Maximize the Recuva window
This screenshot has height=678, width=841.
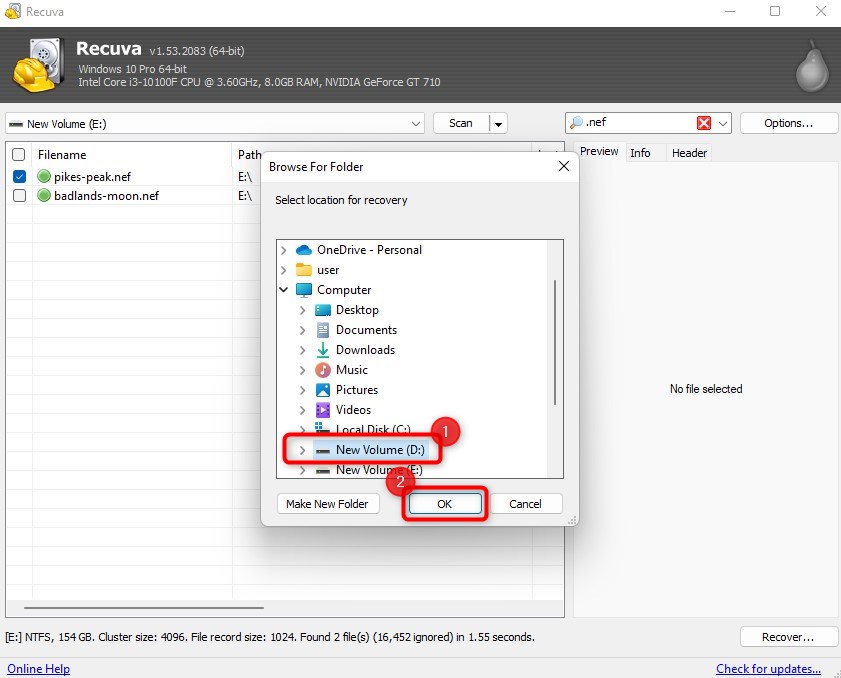click(775, 11)
